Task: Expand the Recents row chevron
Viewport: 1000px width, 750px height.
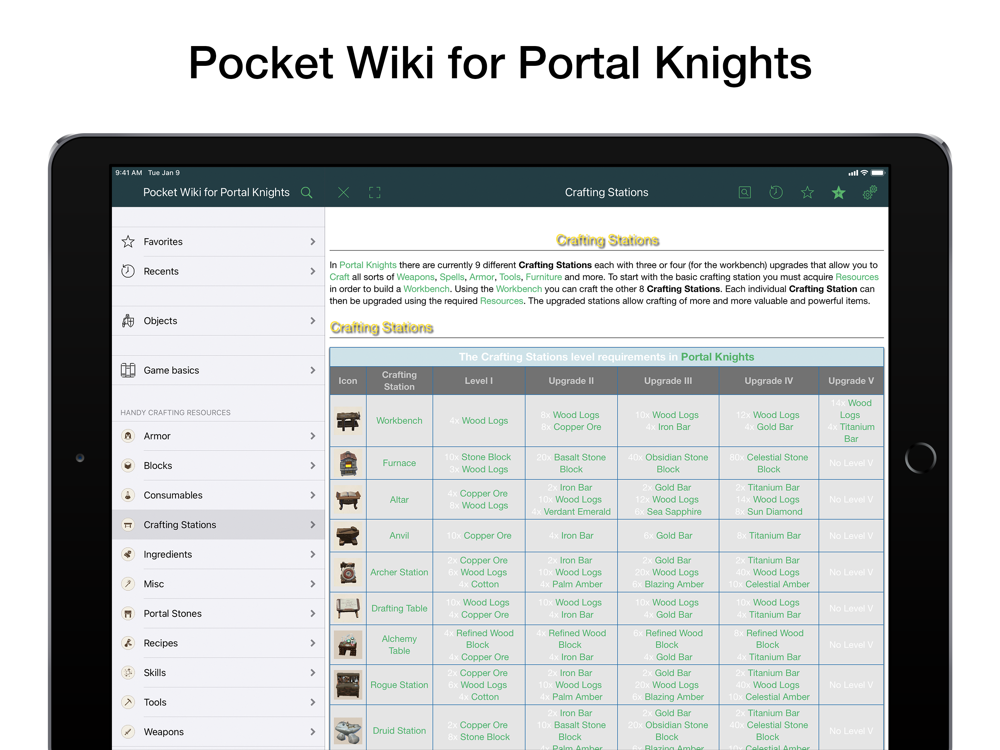Action: [312, 271]
